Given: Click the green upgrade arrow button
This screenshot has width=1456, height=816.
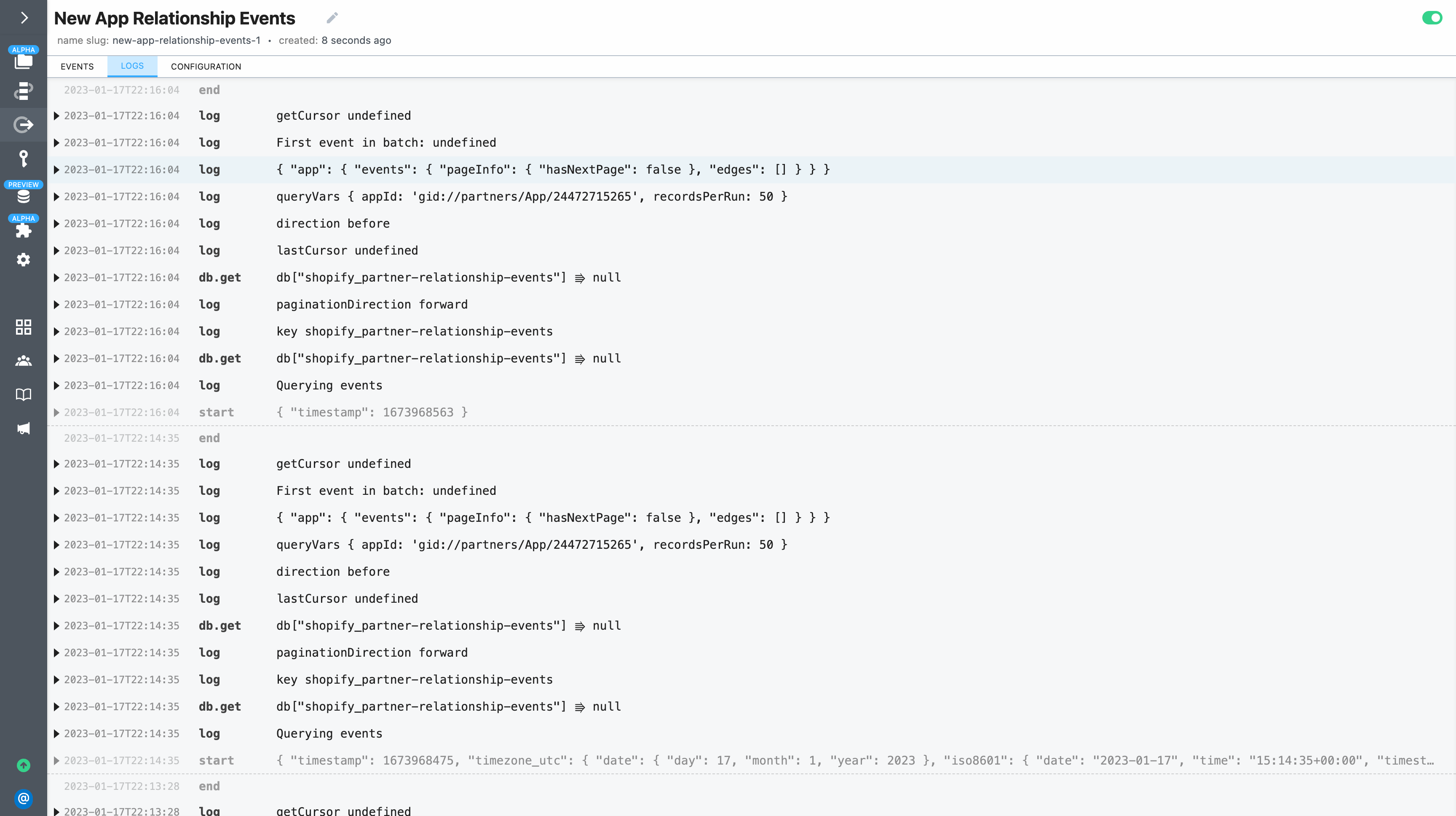Looking at the screenshot, I should pos(23,766).
